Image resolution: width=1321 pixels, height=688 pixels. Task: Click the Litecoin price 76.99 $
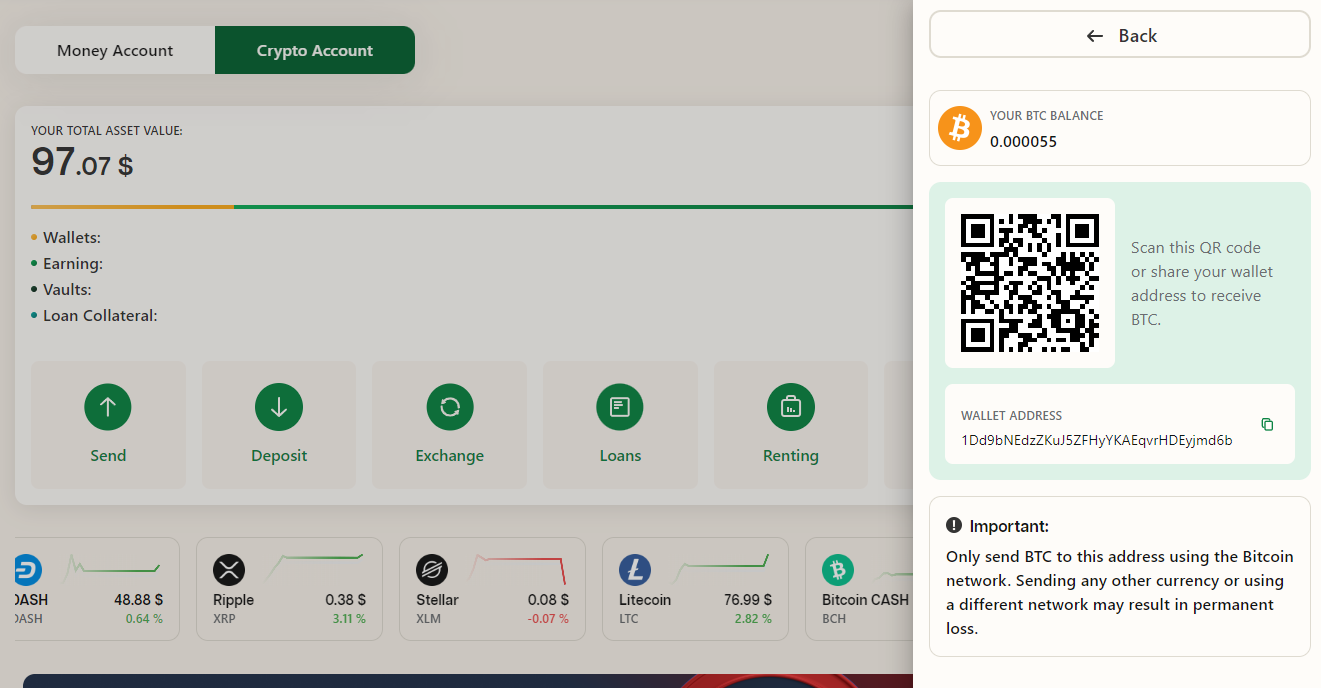coord(747,600)
